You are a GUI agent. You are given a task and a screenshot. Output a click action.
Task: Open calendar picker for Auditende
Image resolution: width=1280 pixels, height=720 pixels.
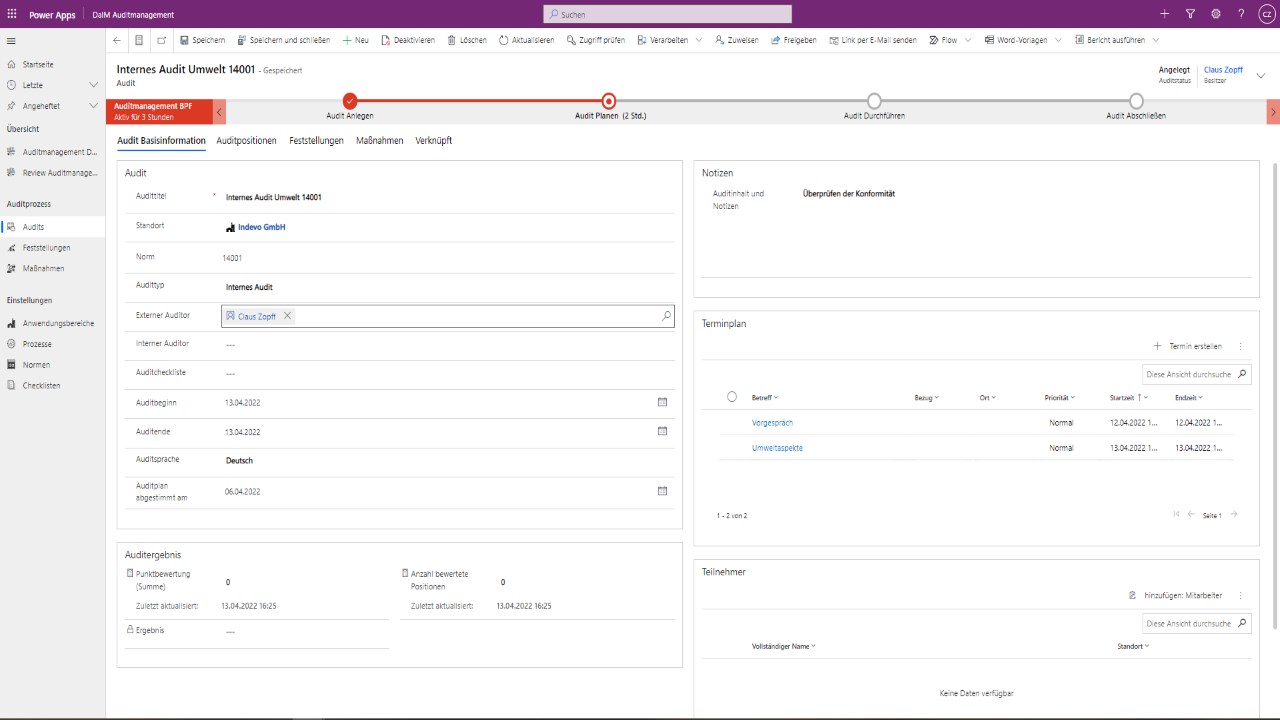pyautogui.click(x=662, y=431)
